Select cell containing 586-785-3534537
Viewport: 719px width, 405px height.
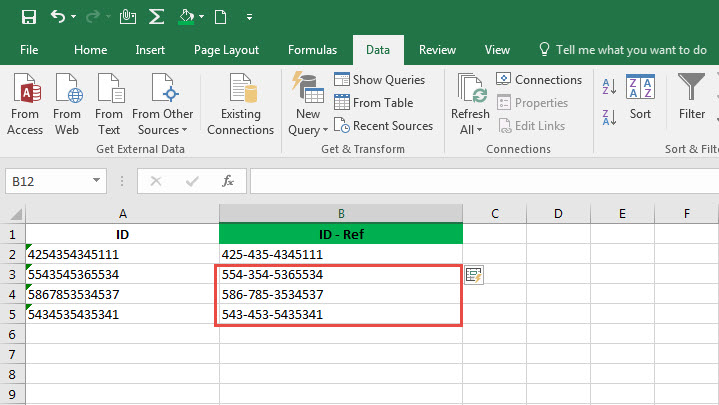tap(341, 294)
